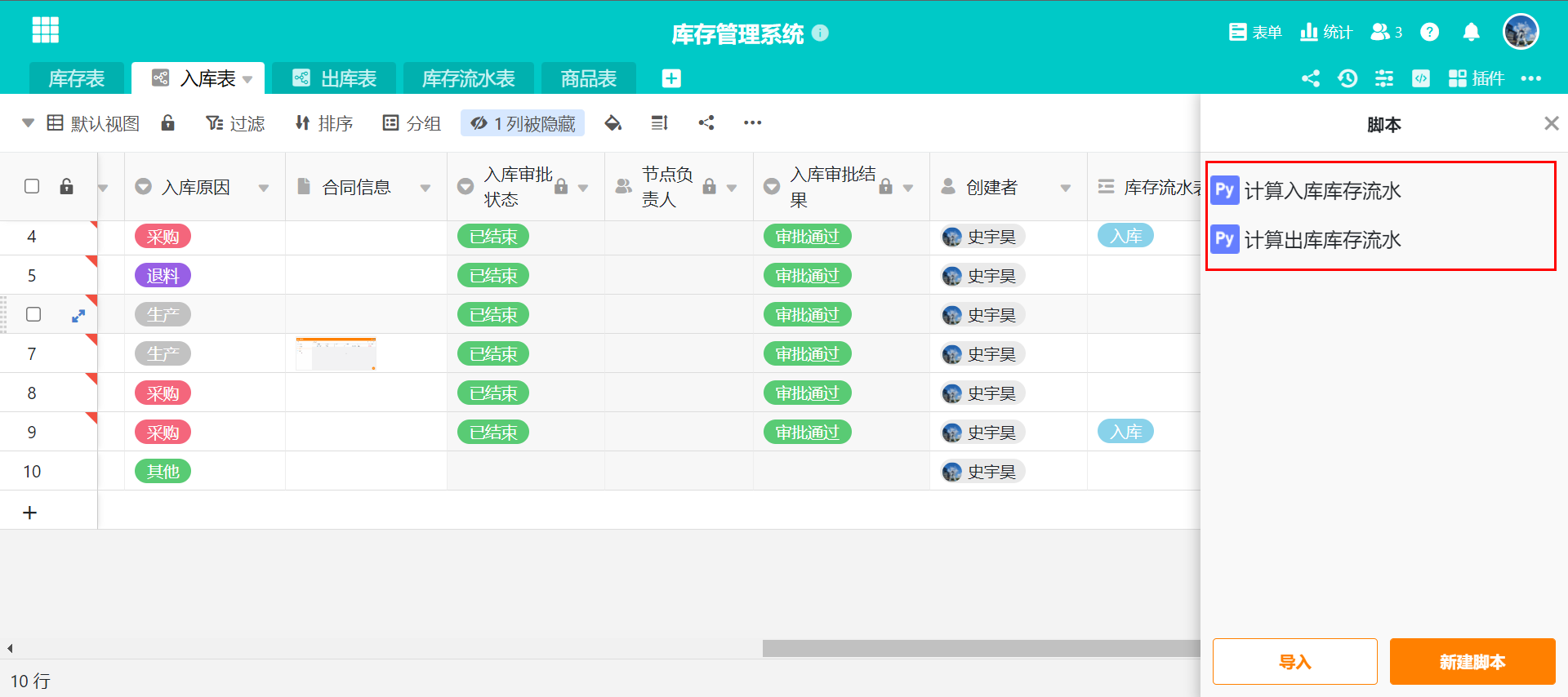1568x697 pixels.
Task: Expand row 6 with the expand arrows icon
Action: [x=78, y=315]
